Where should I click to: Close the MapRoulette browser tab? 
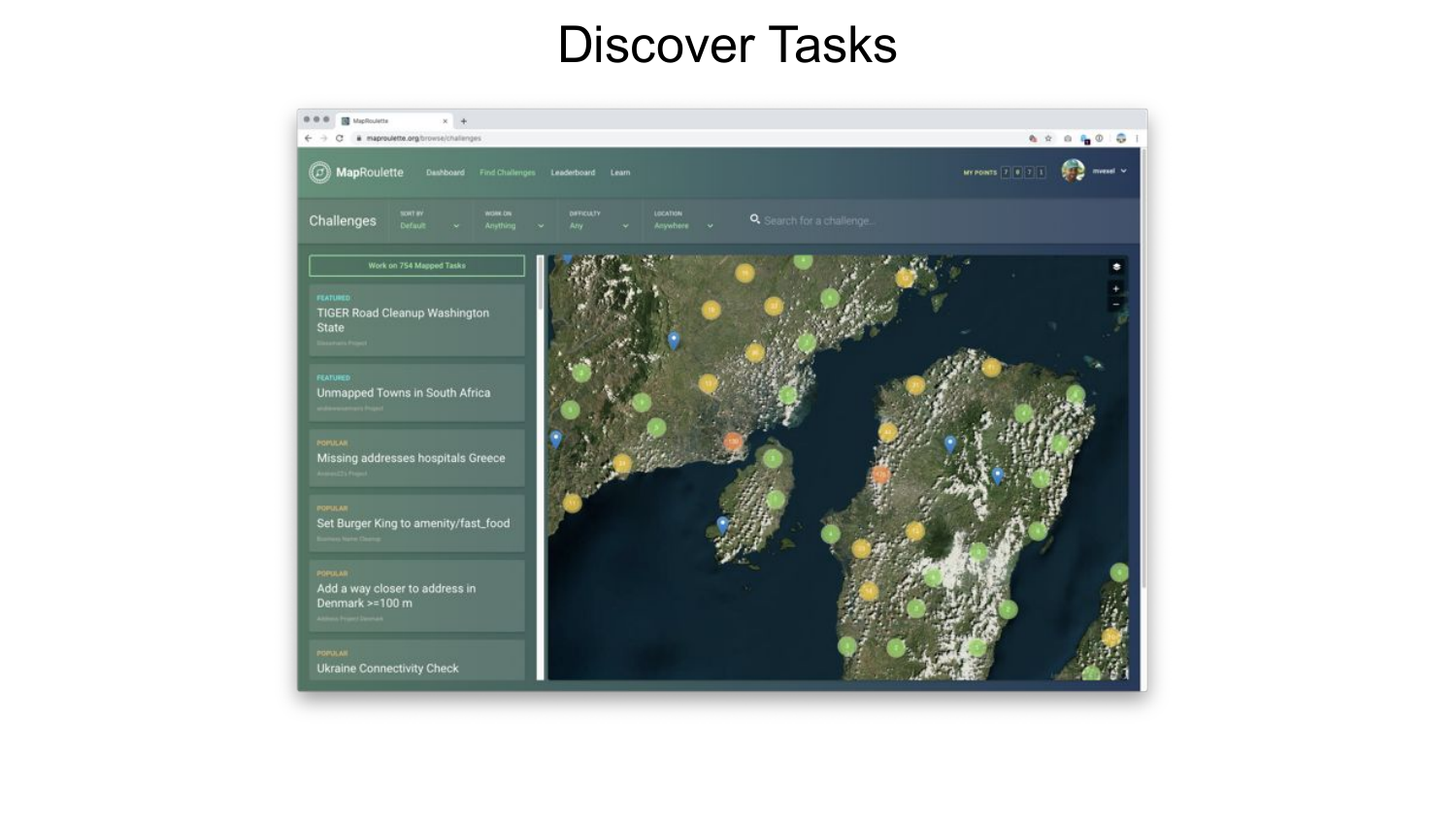point(446,121)
